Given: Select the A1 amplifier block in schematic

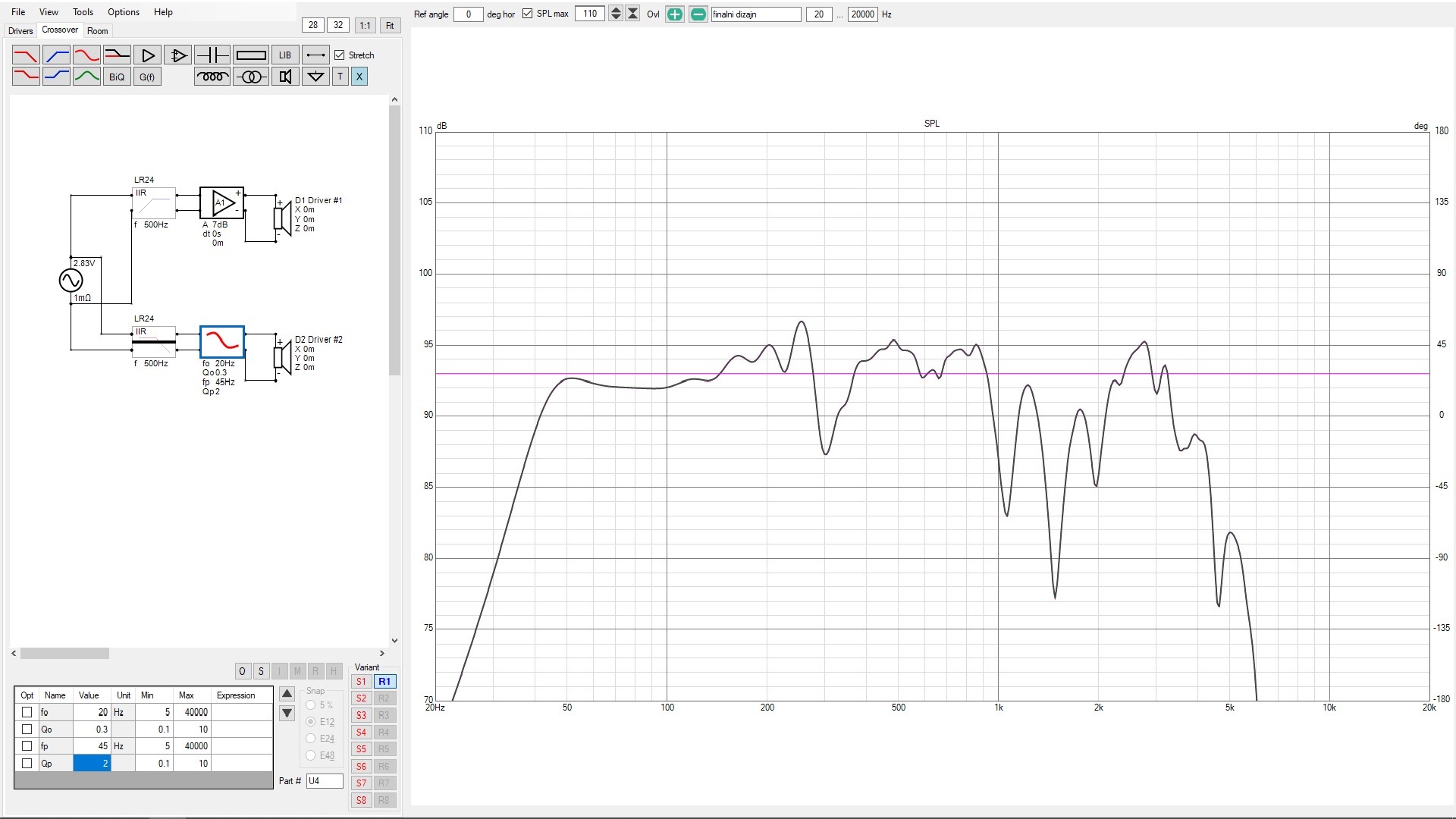Looking at the screenshot, I should click(x=221, y=202).
